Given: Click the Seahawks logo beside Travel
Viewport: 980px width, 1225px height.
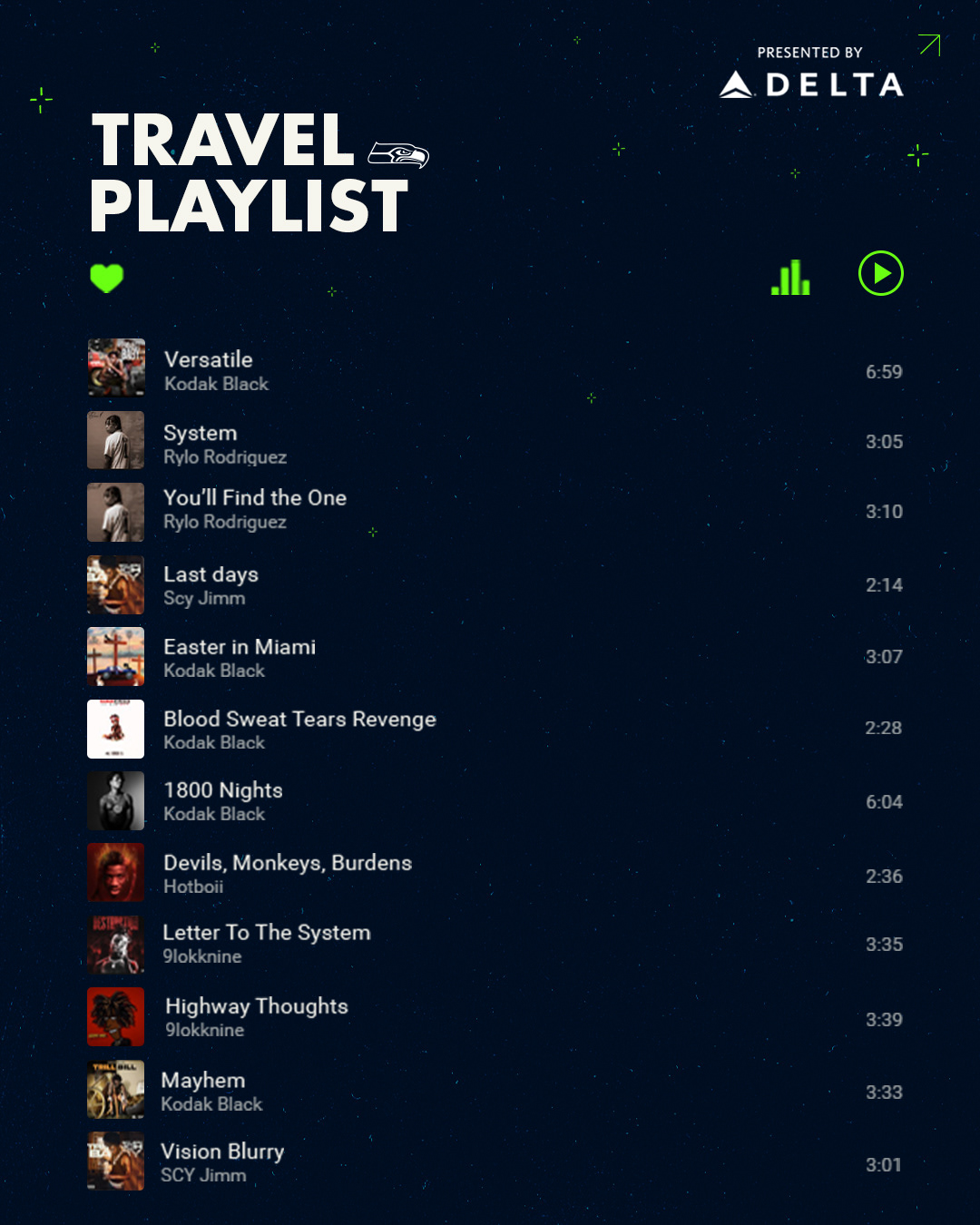Looking at the screenshot, I should tap(398, 155).
